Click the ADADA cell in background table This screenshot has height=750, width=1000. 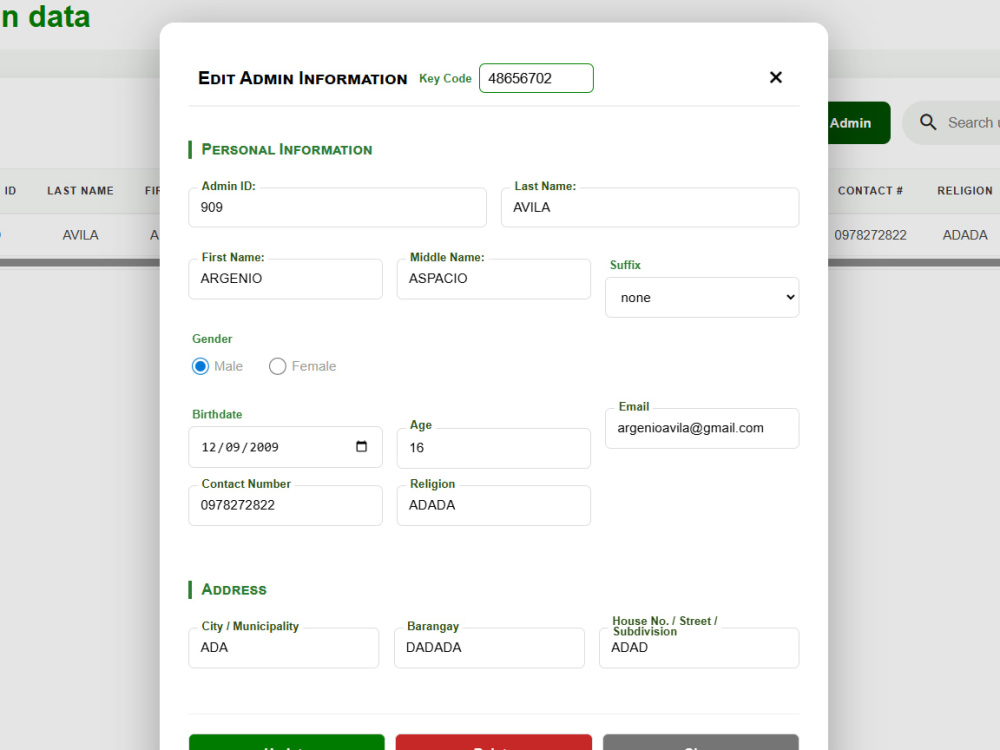[965, 235]
